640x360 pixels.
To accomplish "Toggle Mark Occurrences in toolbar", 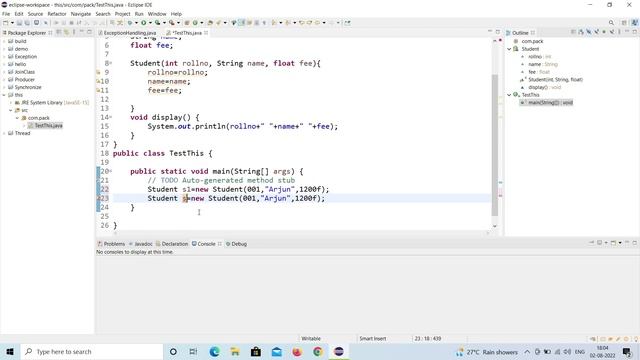I will [242, 23].
